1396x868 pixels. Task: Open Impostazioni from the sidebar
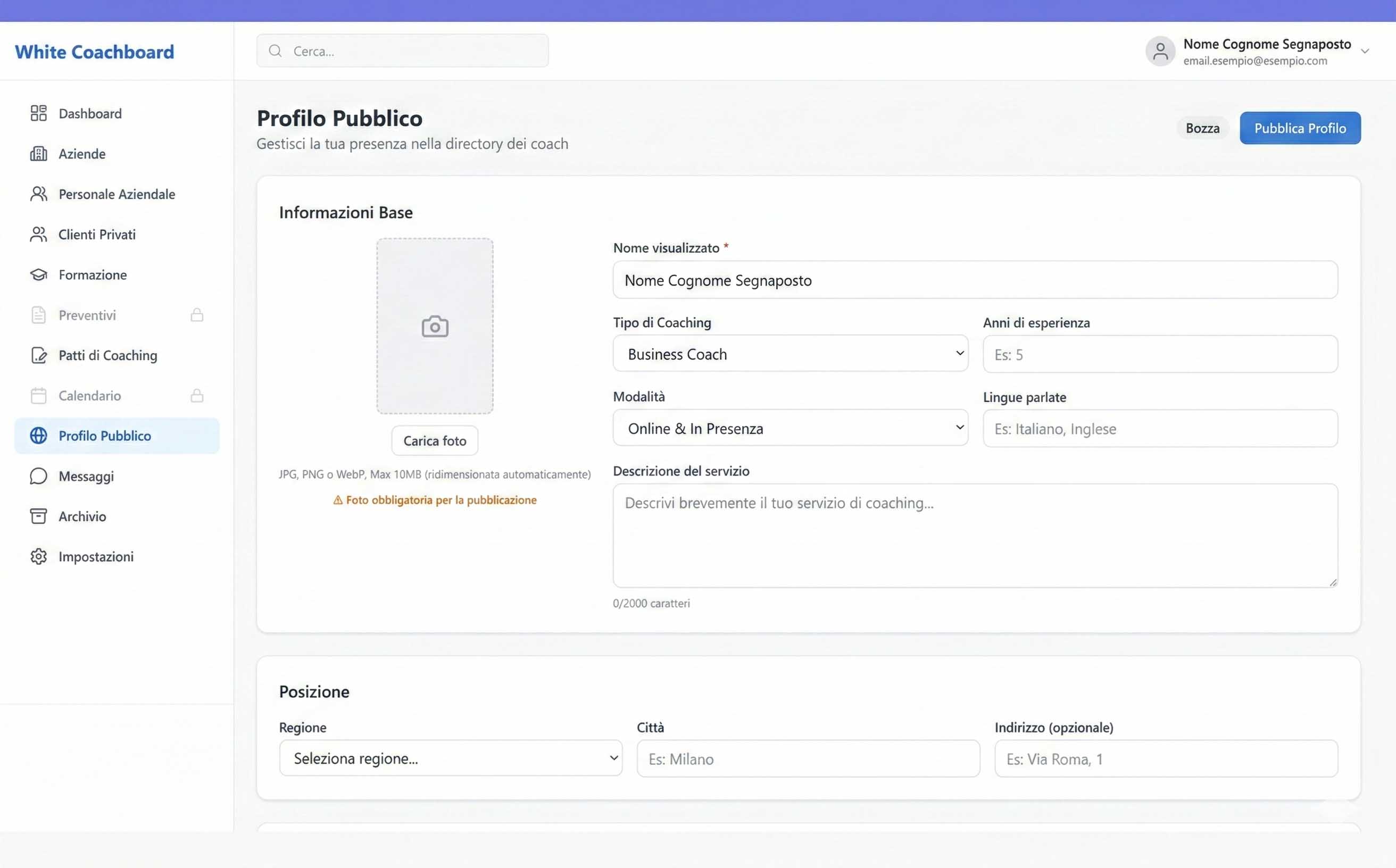tap(117, 556)
